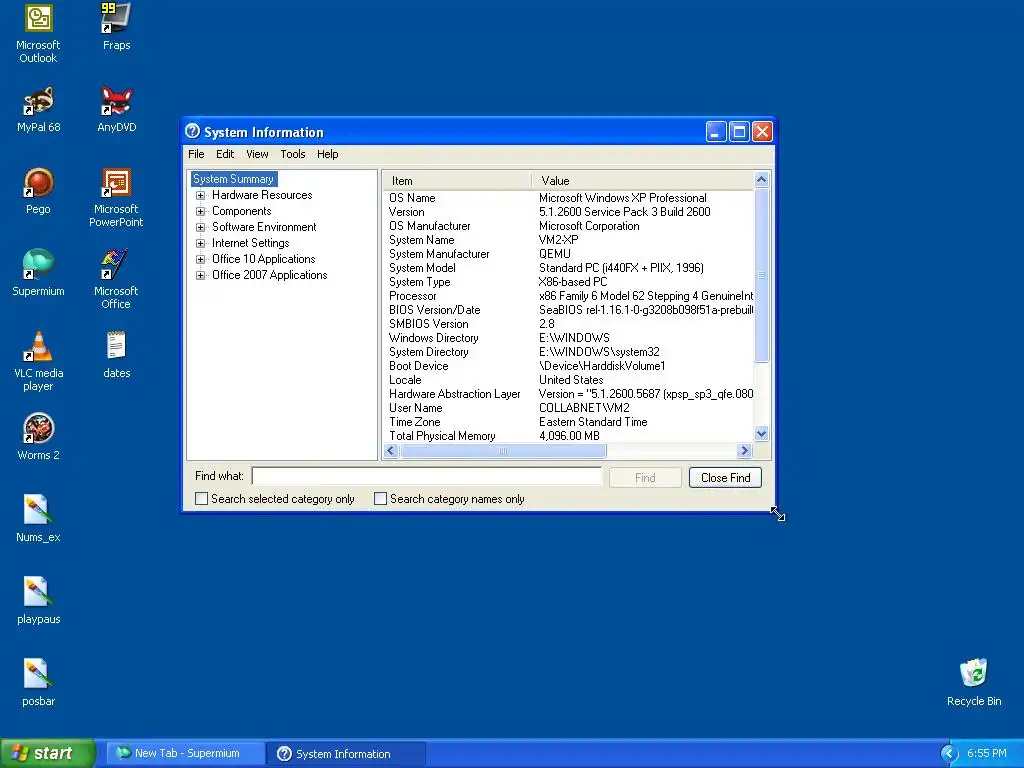1024x768 pixels.
Task: Expand the Office 10 Applications node
Action: (200, 259)
